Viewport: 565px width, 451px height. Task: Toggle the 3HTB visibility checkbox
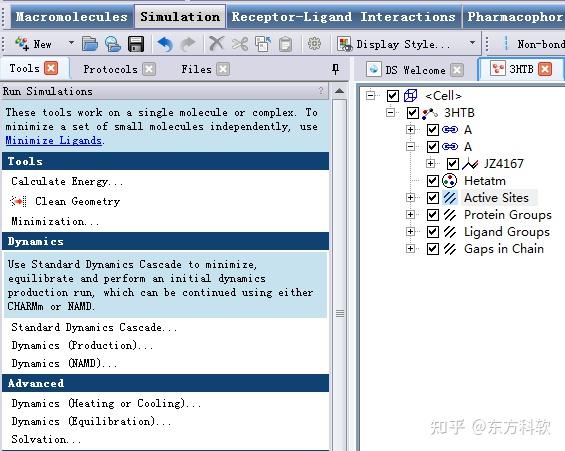point(413,113)
